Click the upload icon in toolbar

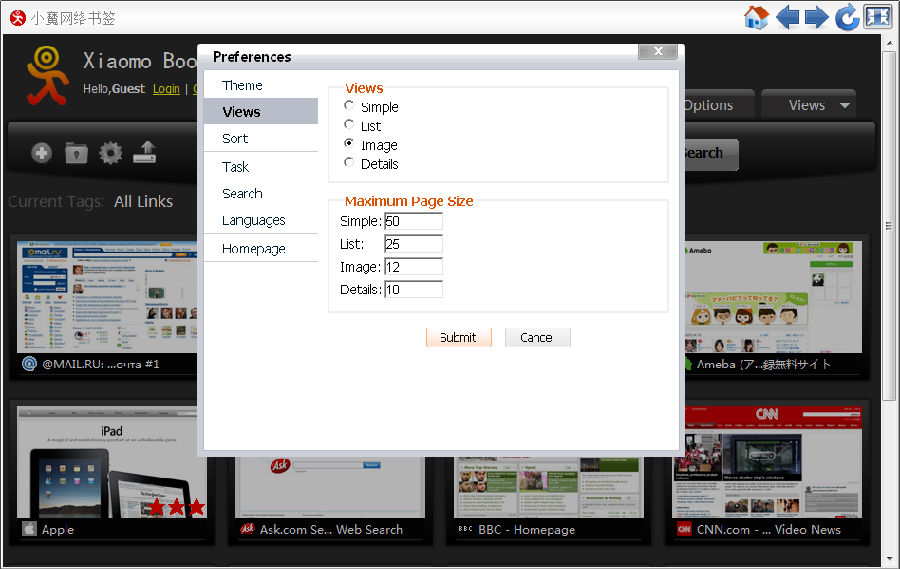click(x=145, y=153)
